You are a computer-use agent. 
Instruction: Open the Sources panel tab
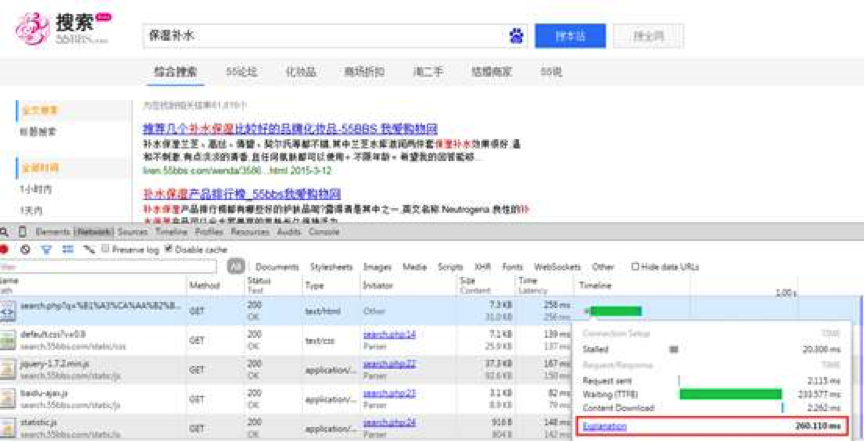point(132,232)
